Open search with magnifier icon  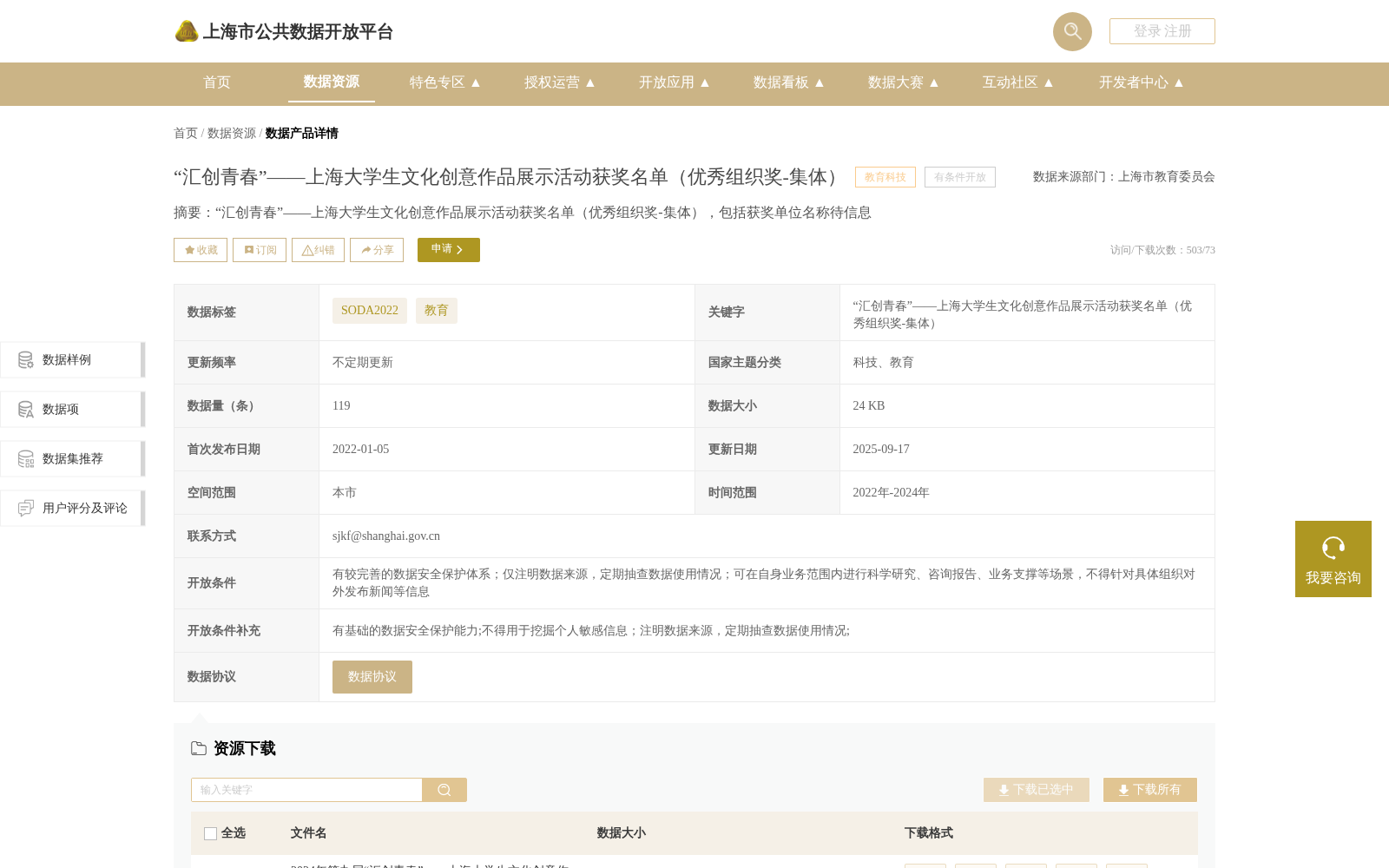[x=1072, y=31]
